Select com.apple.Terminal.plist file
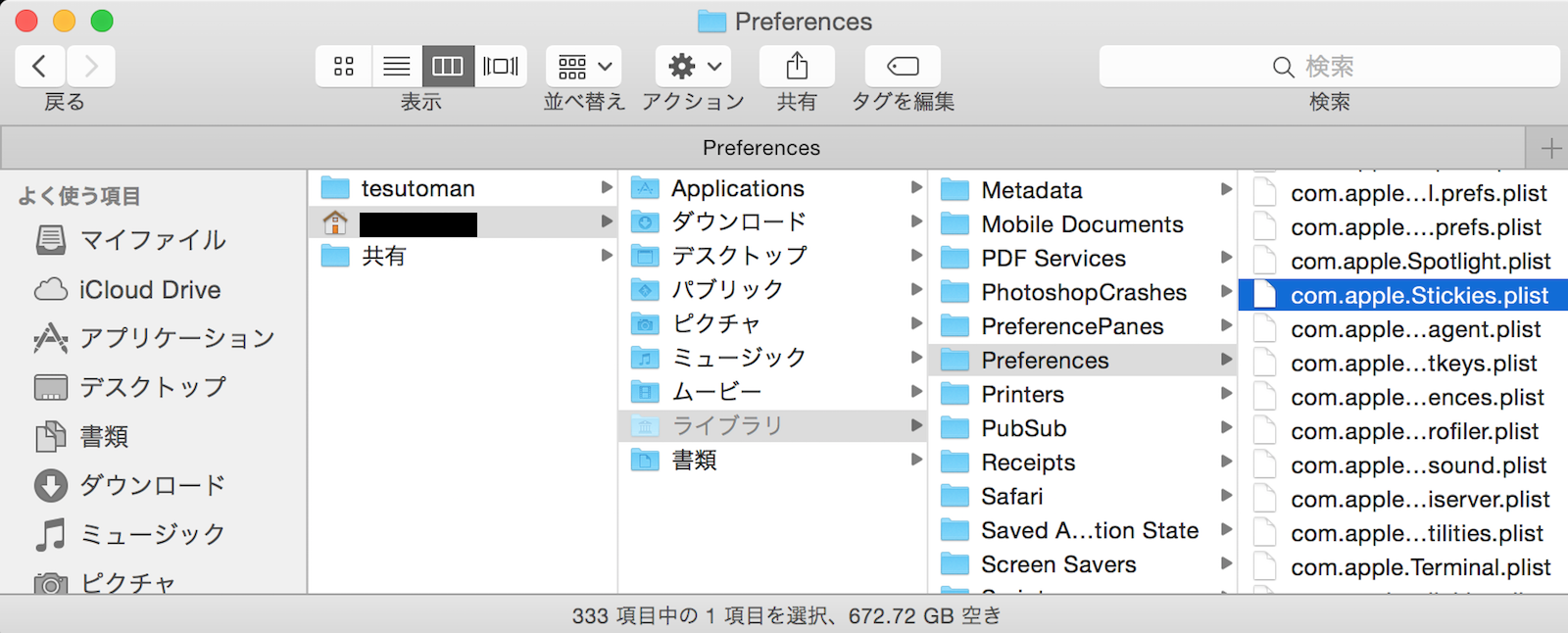This screenshot has width=1568, height=633. pos(1419,567)
